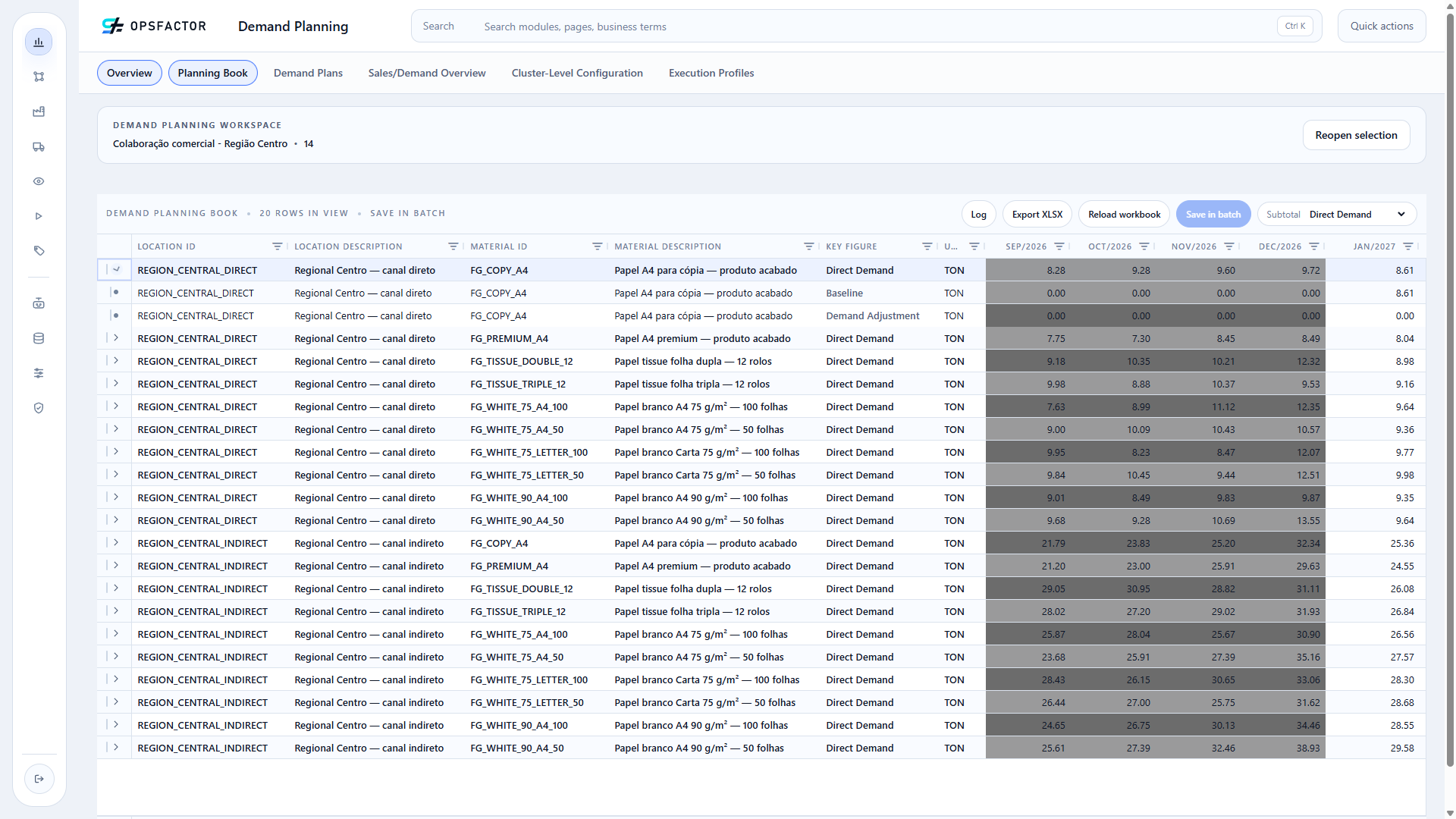Click the Ctrl K shortcut badge
This screenshot has height=819, width=1456.
1295,26
